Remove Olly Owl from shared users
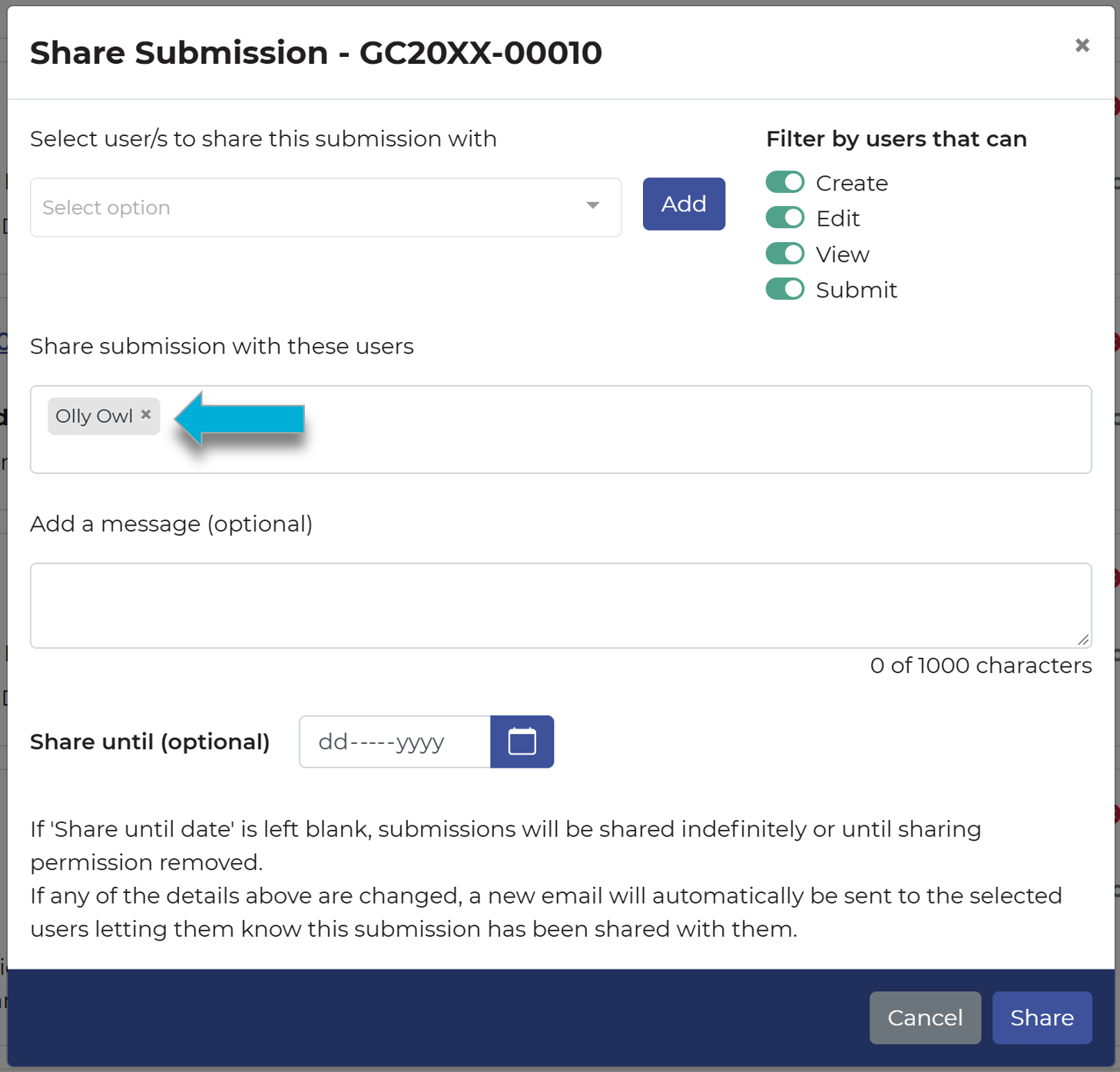 (146, 415)
